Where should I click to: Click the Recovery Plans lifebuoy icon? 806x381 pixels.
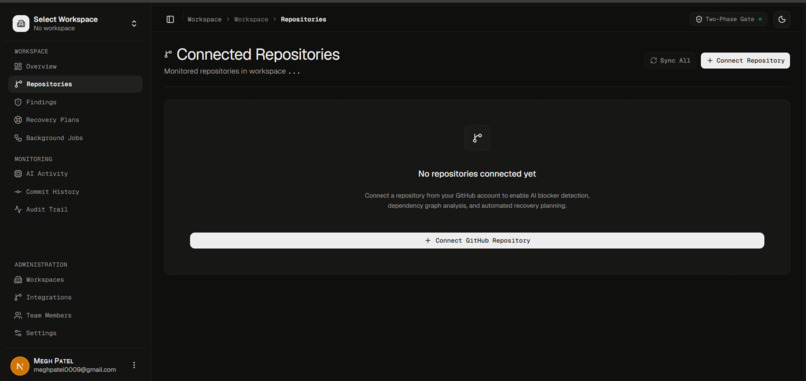(18, 120)
